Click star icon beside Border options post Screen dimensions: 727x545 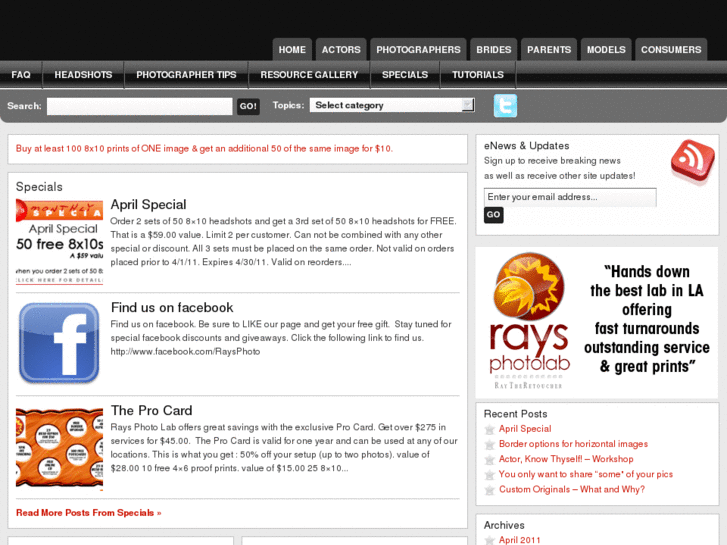(489, 445)
